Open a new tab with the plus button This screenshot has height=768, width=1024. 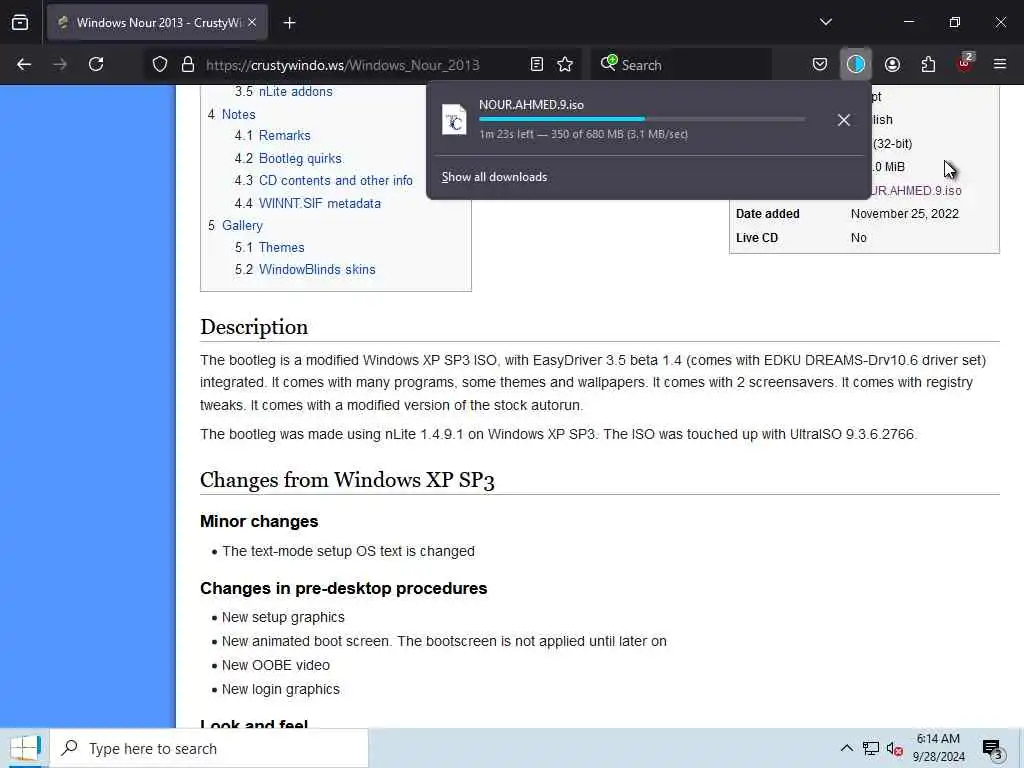coord(289,23)
